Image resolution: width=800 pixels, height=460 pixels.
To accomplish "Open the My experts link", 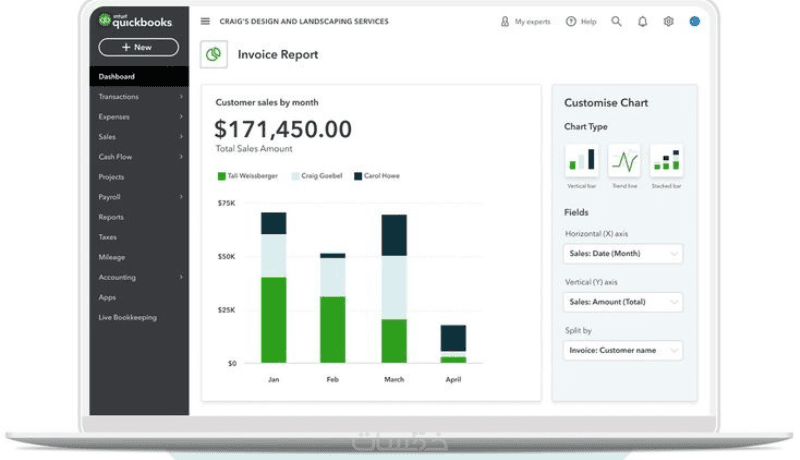I will tap(526, 21).
